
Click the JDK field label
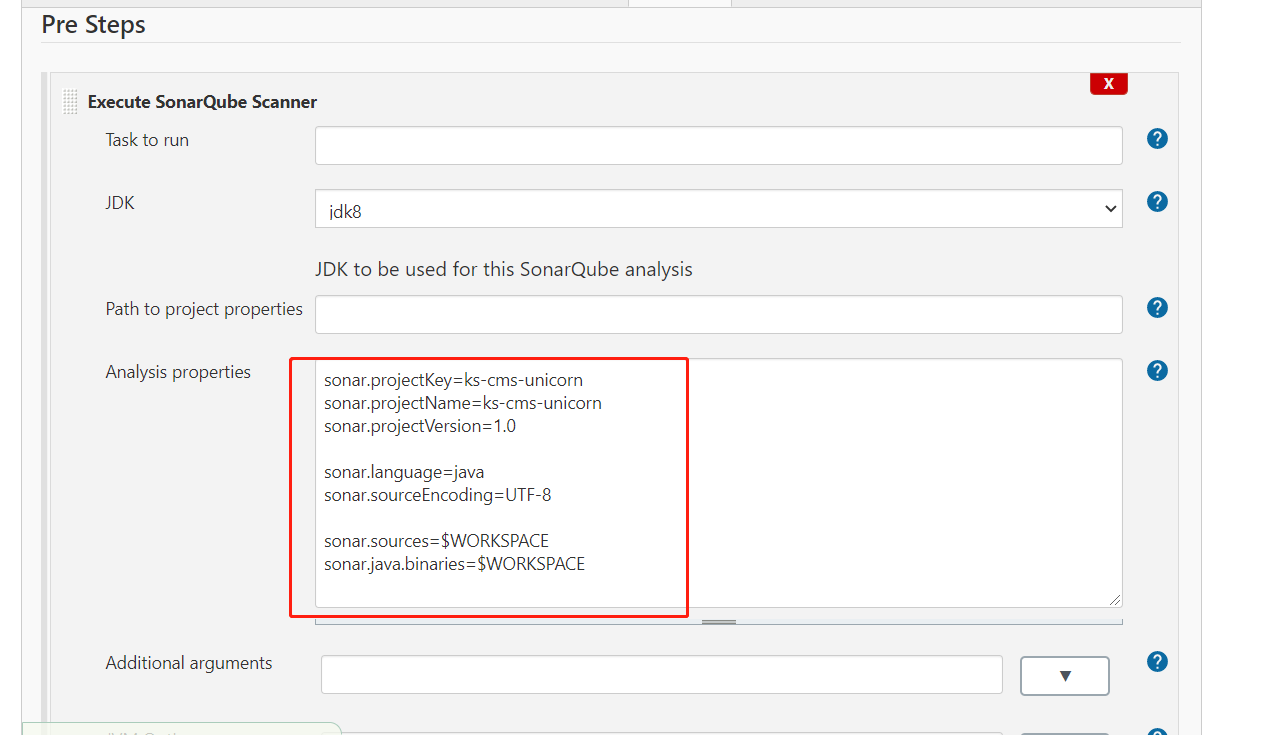120,203
